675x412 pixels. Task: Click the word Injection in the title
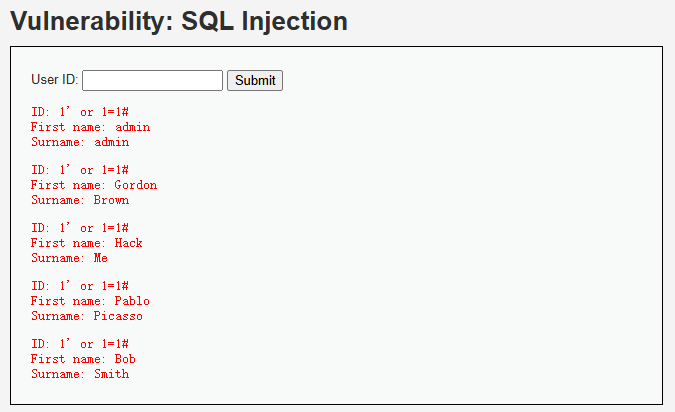(x=294, y=21)
